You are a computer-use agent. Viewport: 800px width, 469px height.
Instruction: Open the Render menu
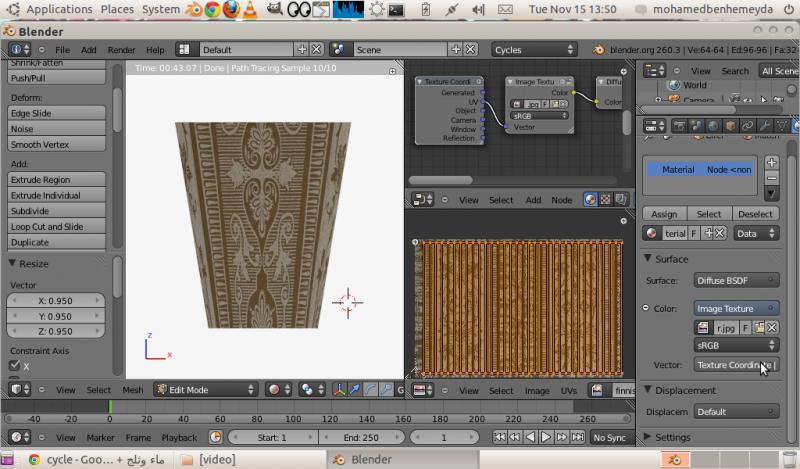(x=121, y=49)
